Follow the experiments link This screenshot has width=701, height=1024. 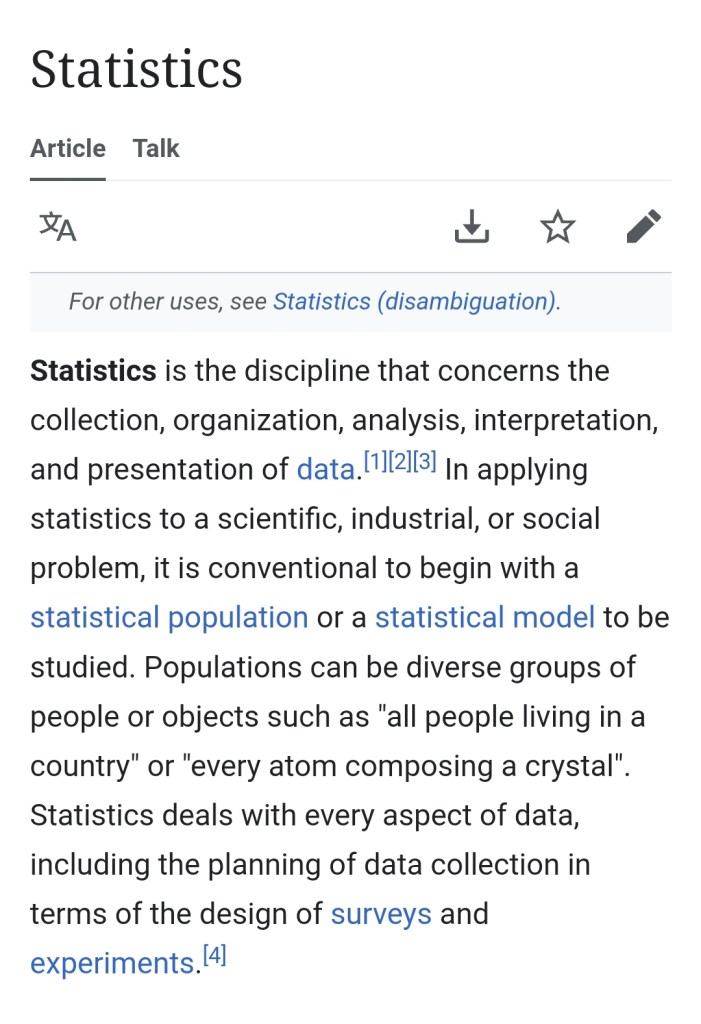tap(111, 963)
